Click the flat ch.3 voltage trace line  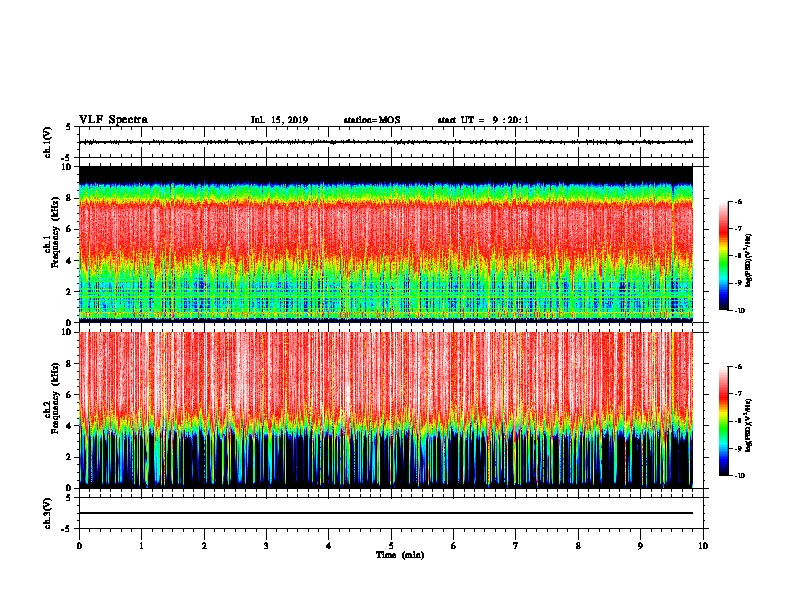[386, 513]
